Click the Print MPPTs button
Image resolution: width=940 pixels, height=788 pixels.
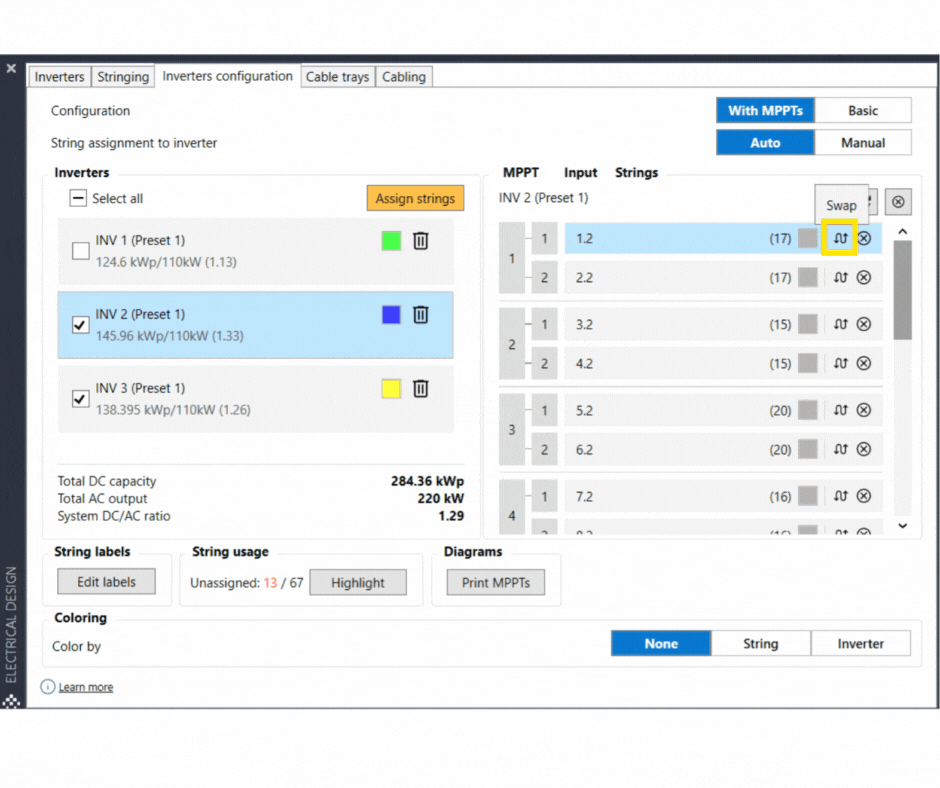496,583
